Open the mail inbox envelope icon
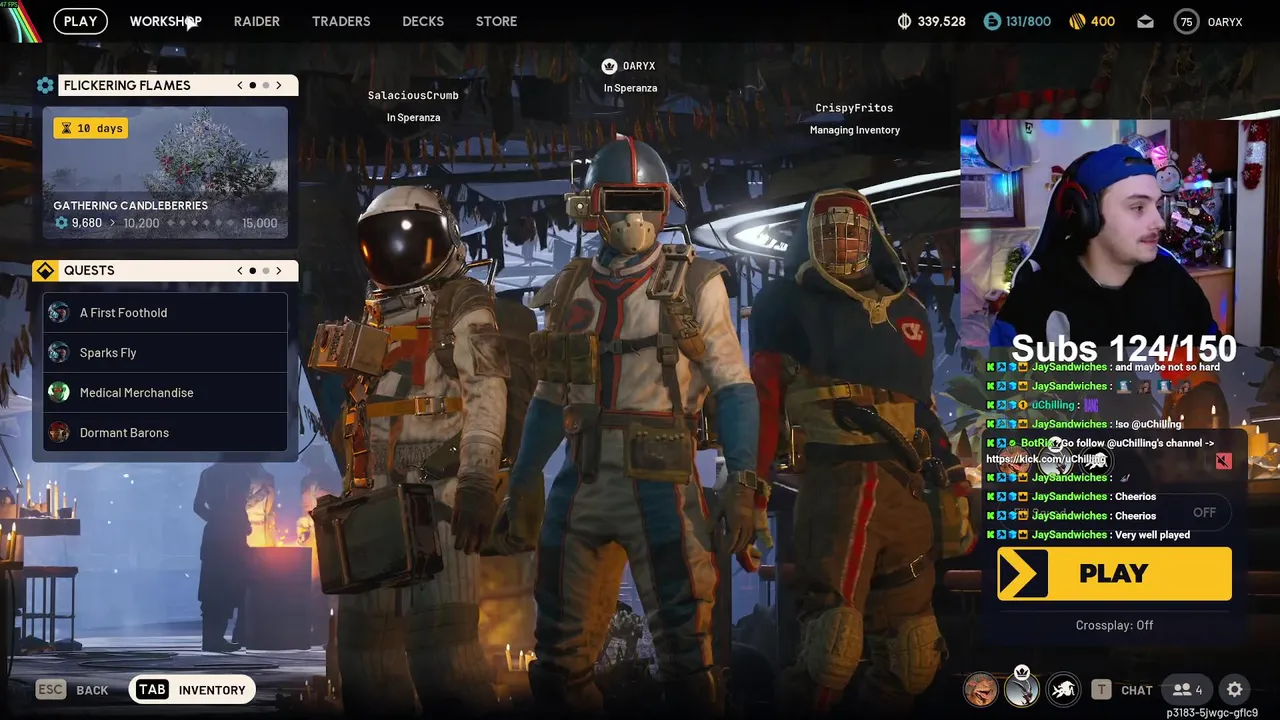The width and height of the screenshot is (1280, 720). click(1145, 21)
